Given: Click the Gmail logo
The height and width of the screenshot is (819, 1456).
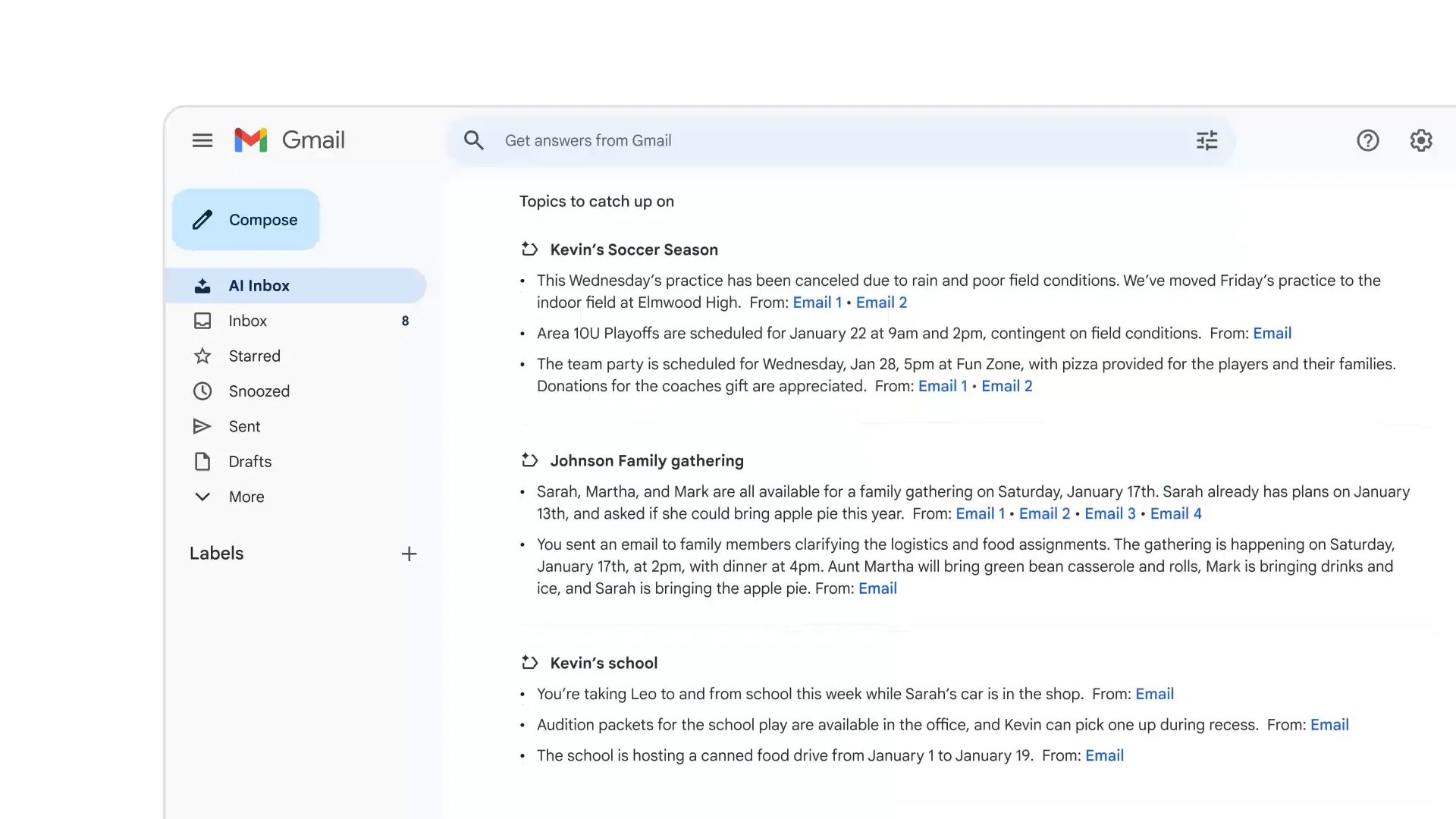Looking at the screenshot, I should 289,140.
